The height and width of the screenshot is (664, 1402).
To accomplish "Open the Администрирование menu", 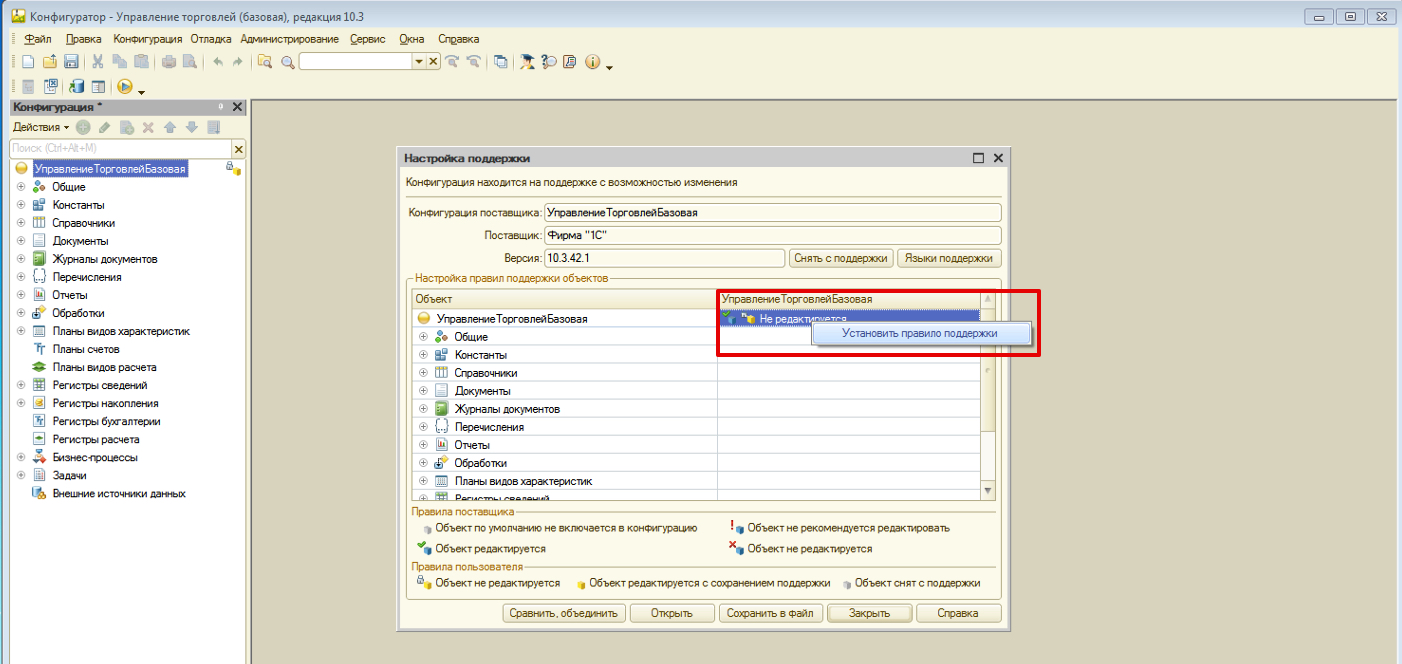I will point(289,39).
